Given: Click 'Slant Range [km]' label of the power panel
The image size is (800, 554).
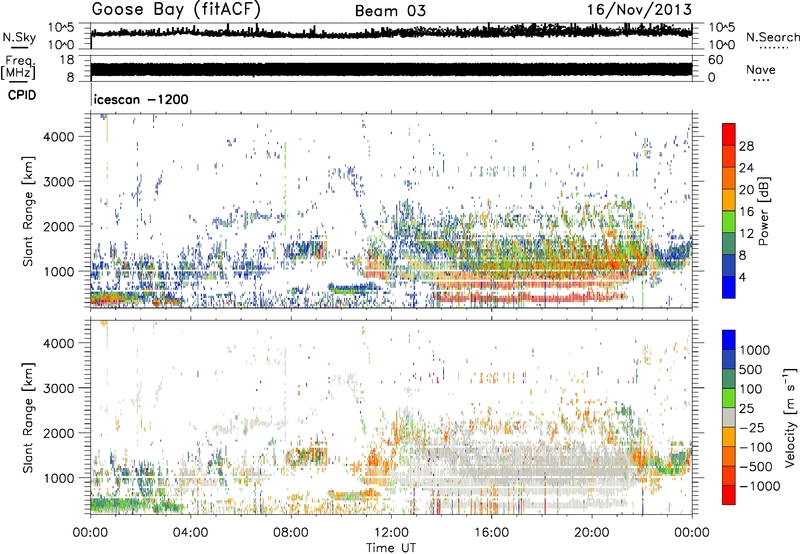Looking at the screenshot, I should tap(28, 211).
